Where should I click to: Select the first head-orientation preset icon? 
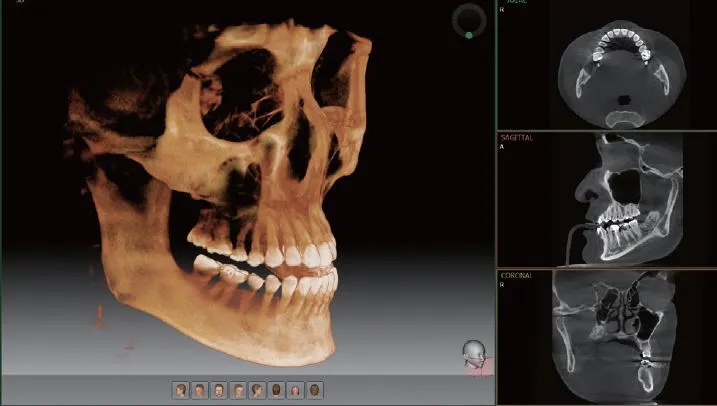[181, 390]
